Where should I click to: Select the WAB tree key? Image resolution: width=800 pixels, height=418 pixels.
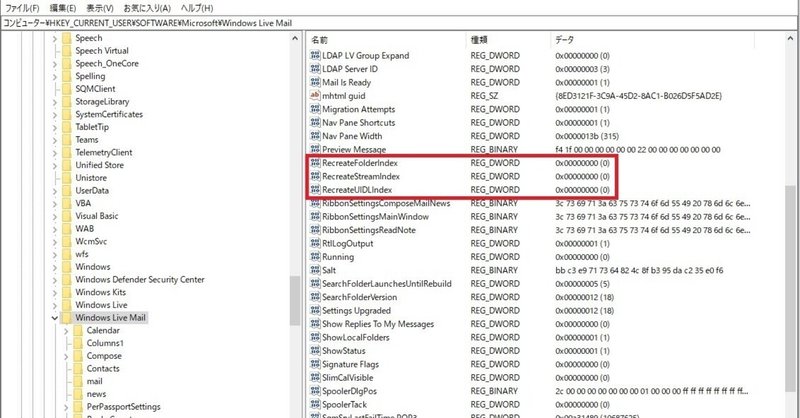[x=85, y=229]
